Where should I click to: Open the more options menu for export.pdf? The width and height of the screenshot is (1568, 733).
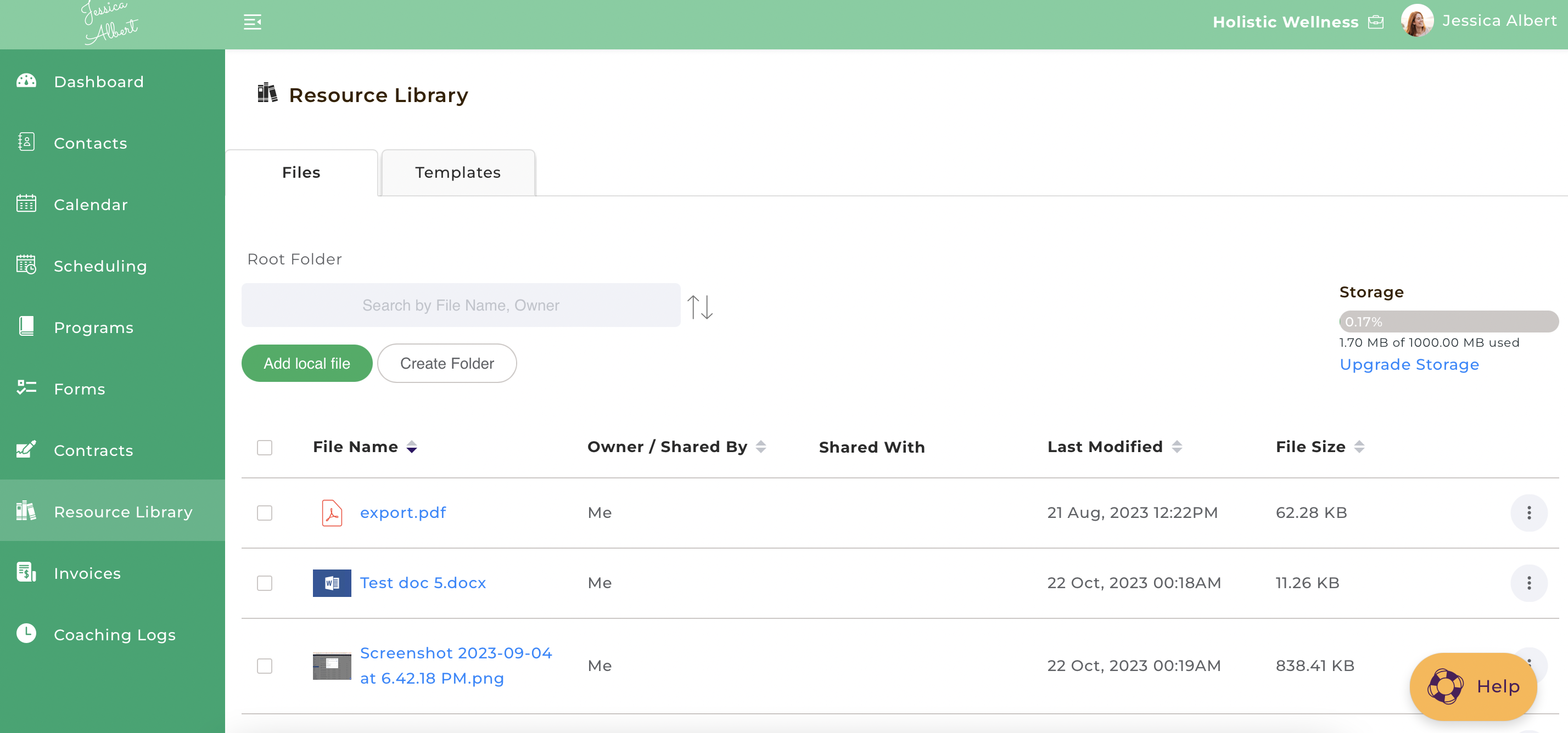(1529, 513)
